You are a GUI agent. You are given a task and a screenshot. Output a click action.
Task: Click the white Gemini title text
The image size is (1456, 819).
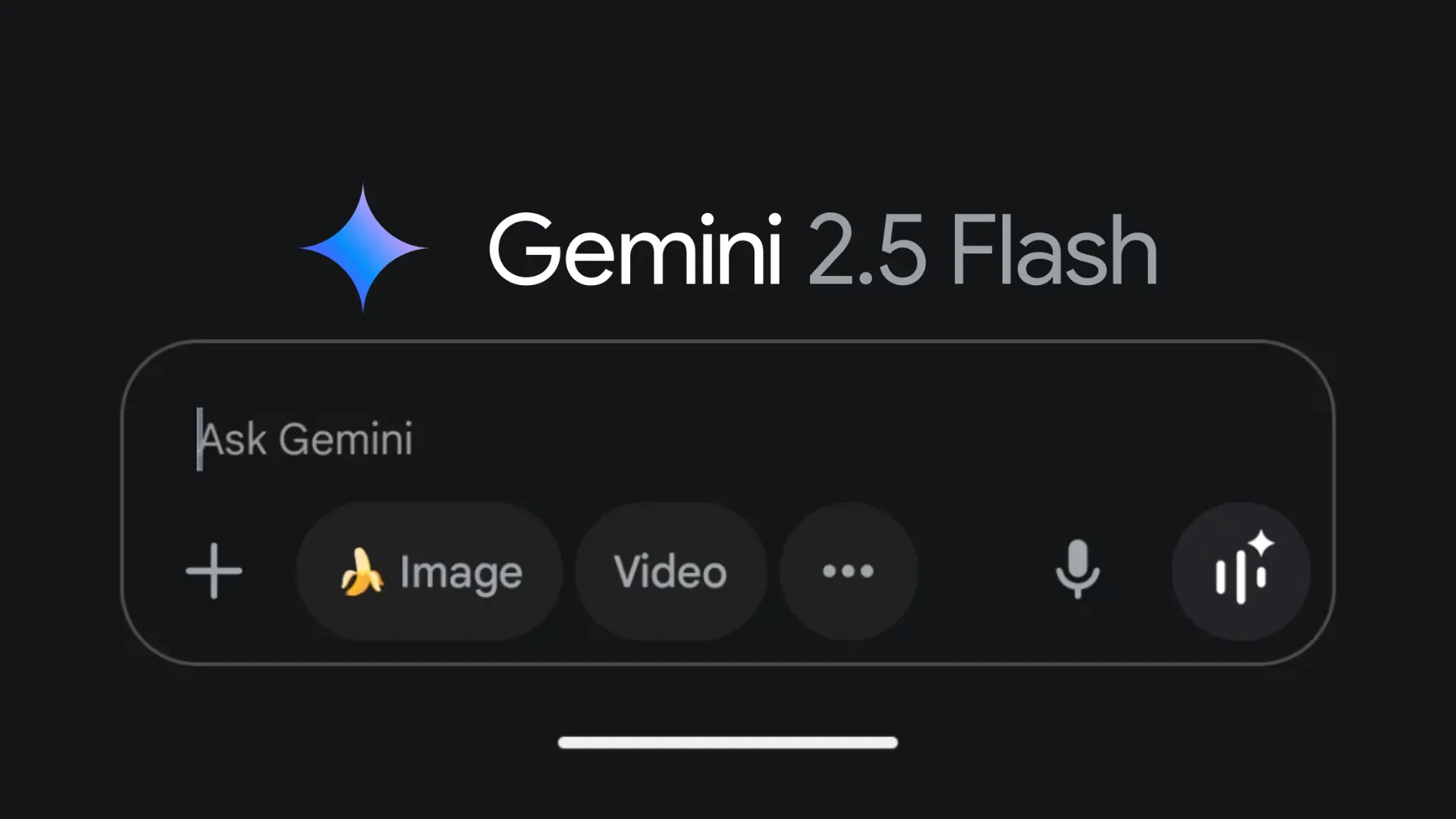click(635, 249)
